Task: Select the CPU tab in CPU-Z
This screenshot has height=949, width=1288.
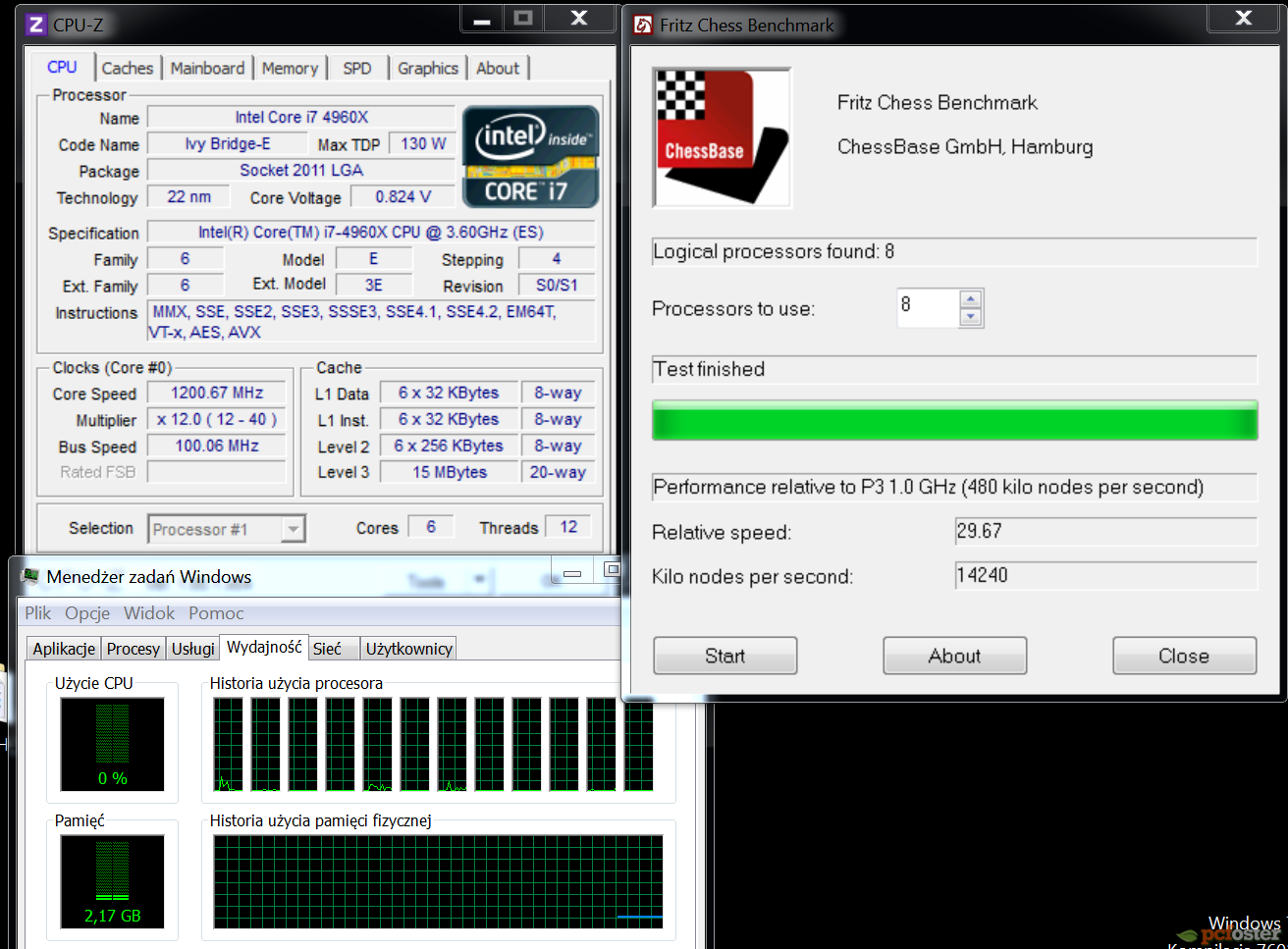Action: pyautogui.click(x=62, y=67)
